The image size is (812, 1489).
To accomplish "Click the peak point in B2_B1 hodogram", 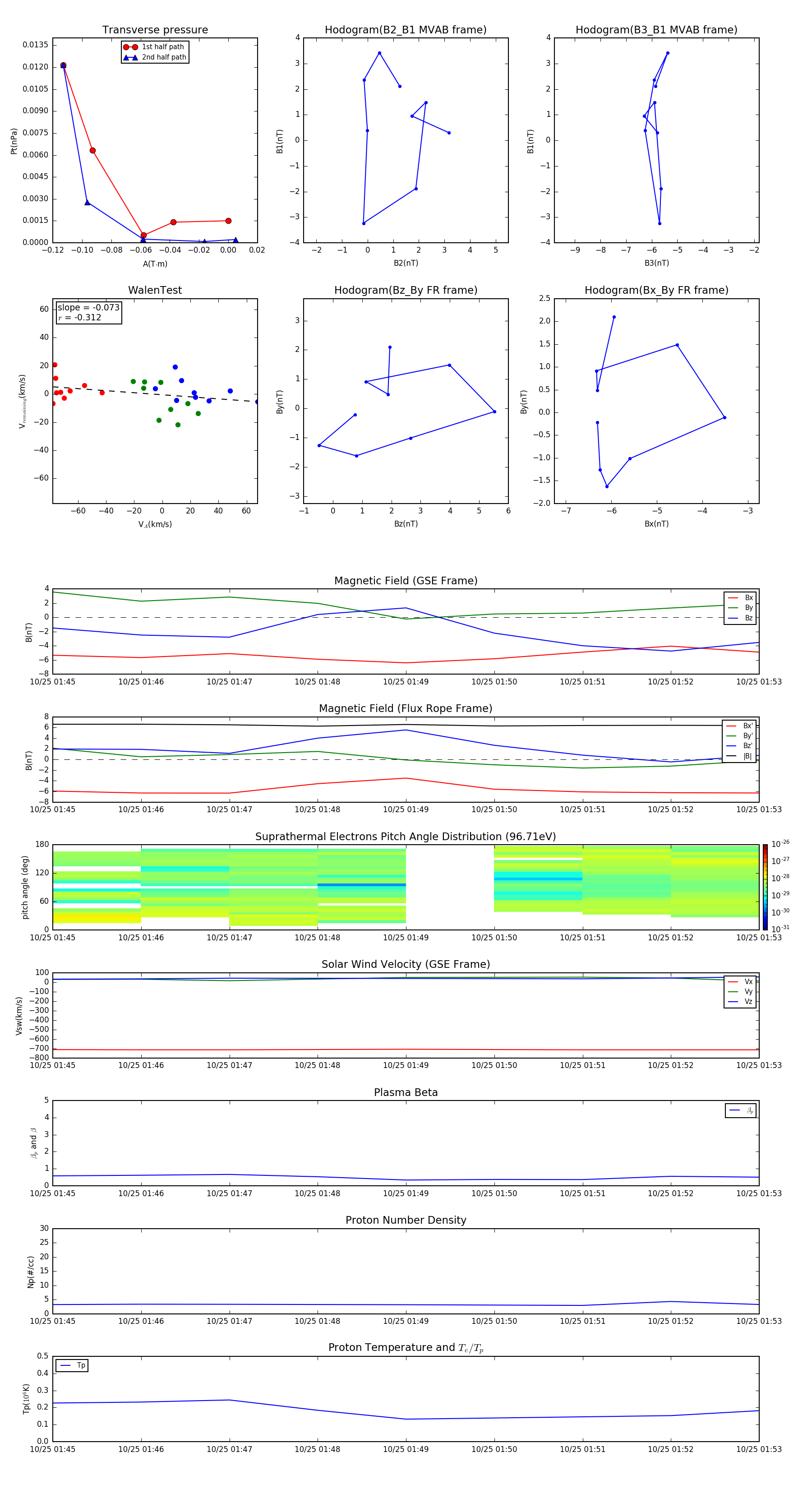I will [380, 53].
